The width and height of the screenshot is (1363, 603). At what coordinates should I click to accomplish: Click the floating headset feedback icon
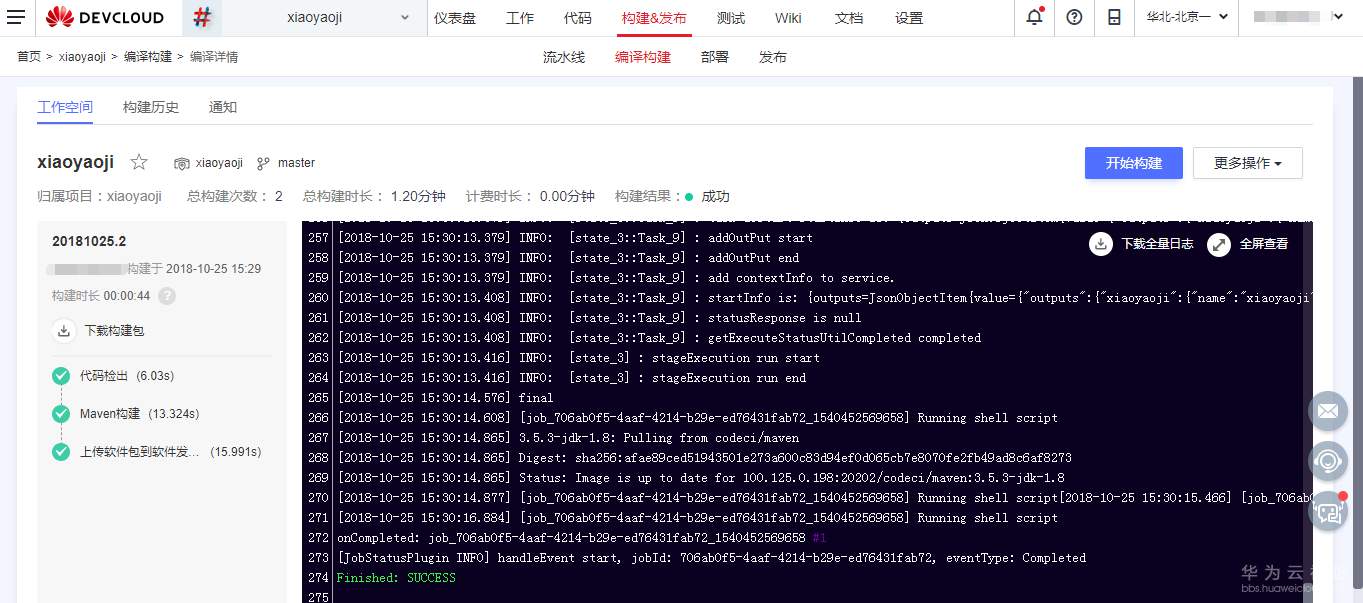coord(1328,461)
